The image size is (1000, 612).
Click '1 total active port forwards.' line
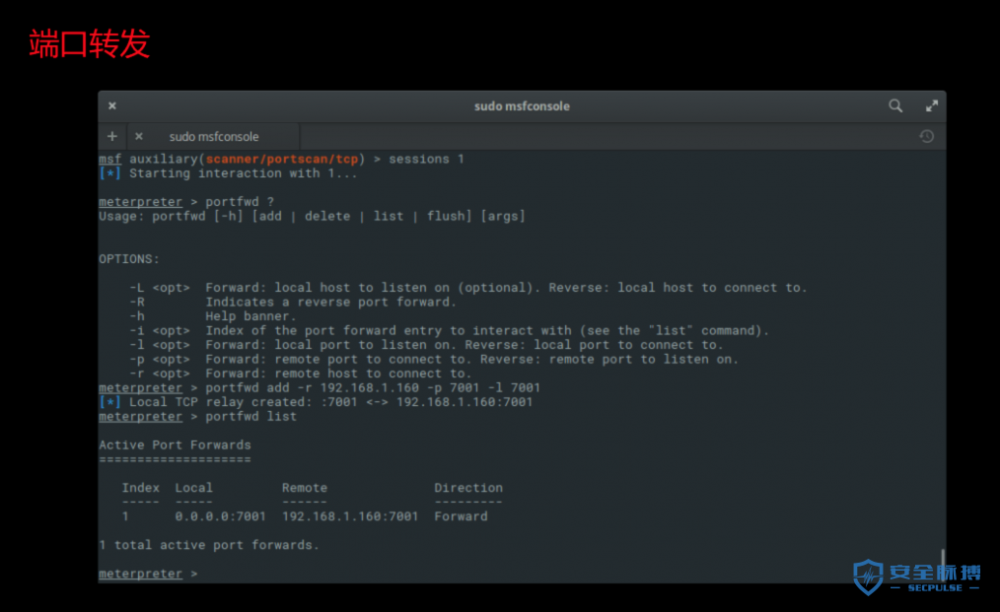pyautogui.click(x=209, y=545)
